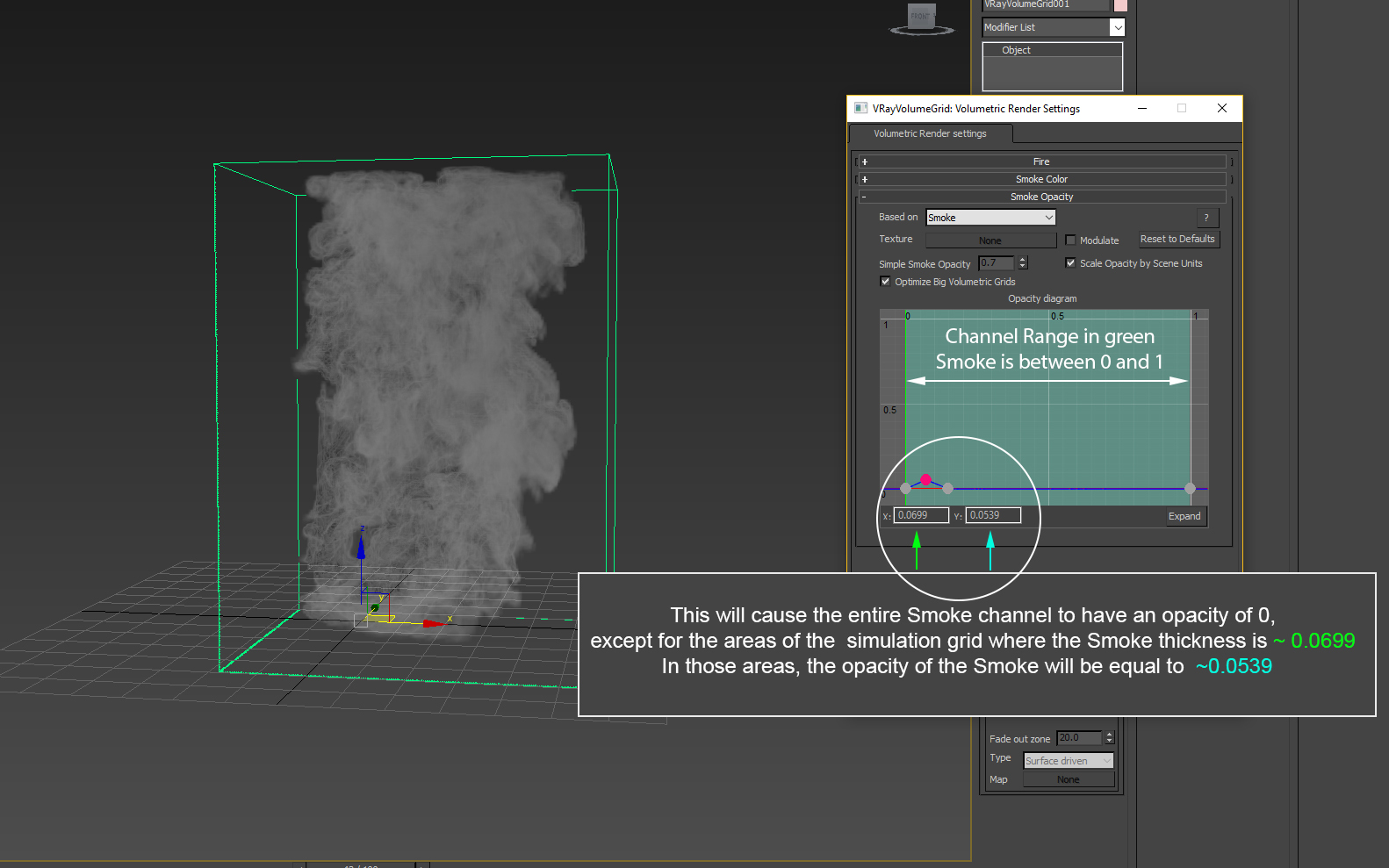Click the pink object color swatch
This screenshot has height=868, width=1389.
(x=1120, y=4)
